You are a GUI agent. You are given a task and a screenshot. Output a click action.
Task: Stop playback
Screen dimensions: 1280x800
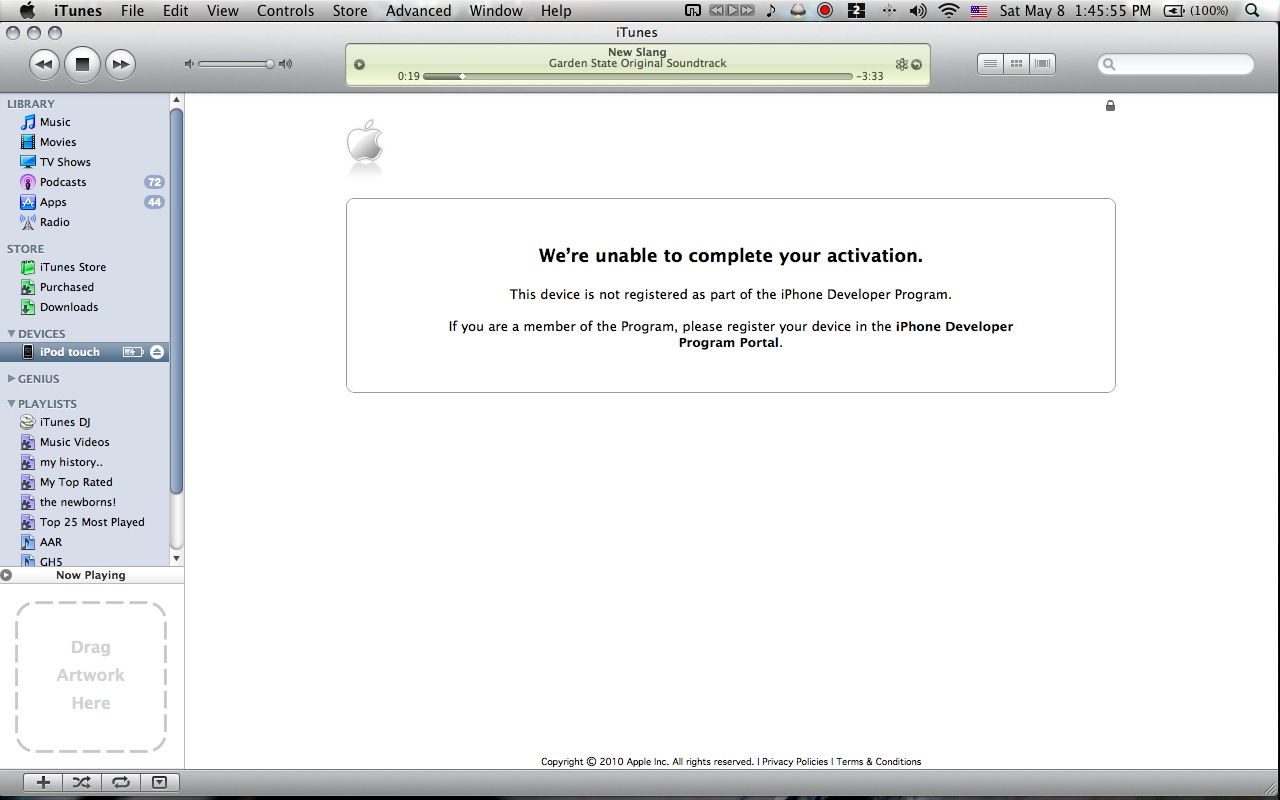coord(82,64)
